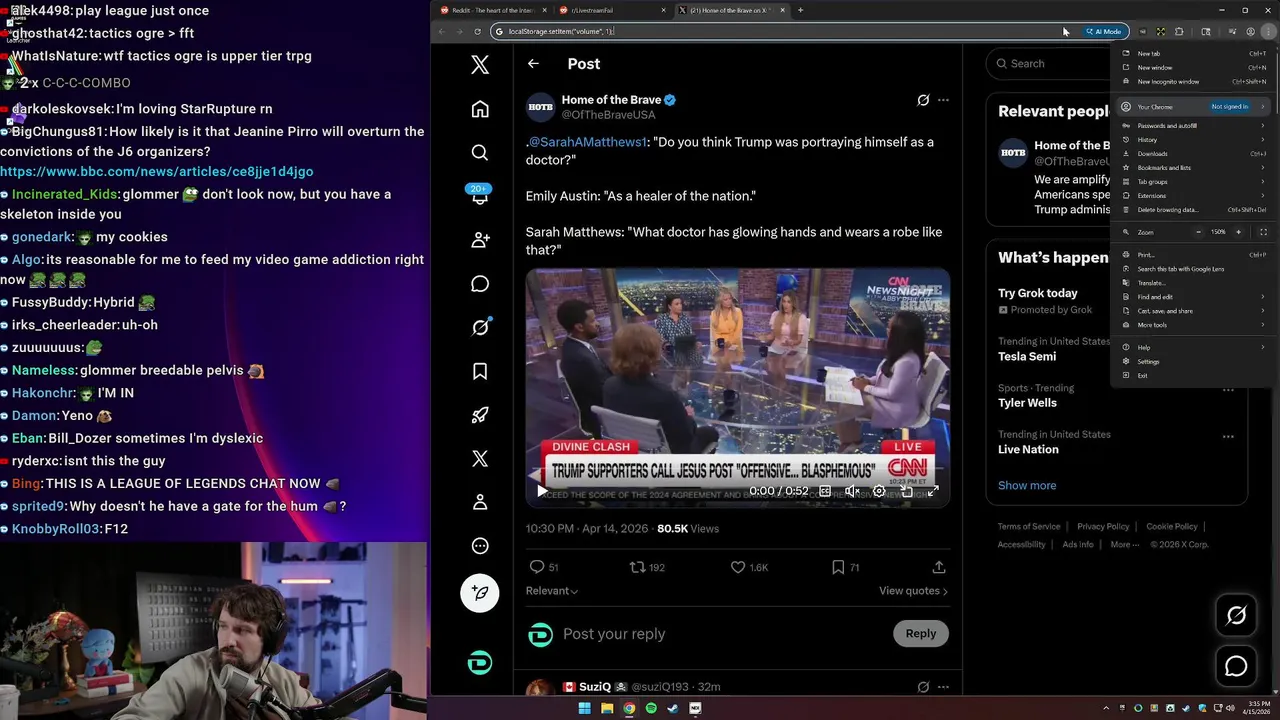The image size is (1280, 720).
Task: Open Grok floating button at right
Action: click(1236, 616)
